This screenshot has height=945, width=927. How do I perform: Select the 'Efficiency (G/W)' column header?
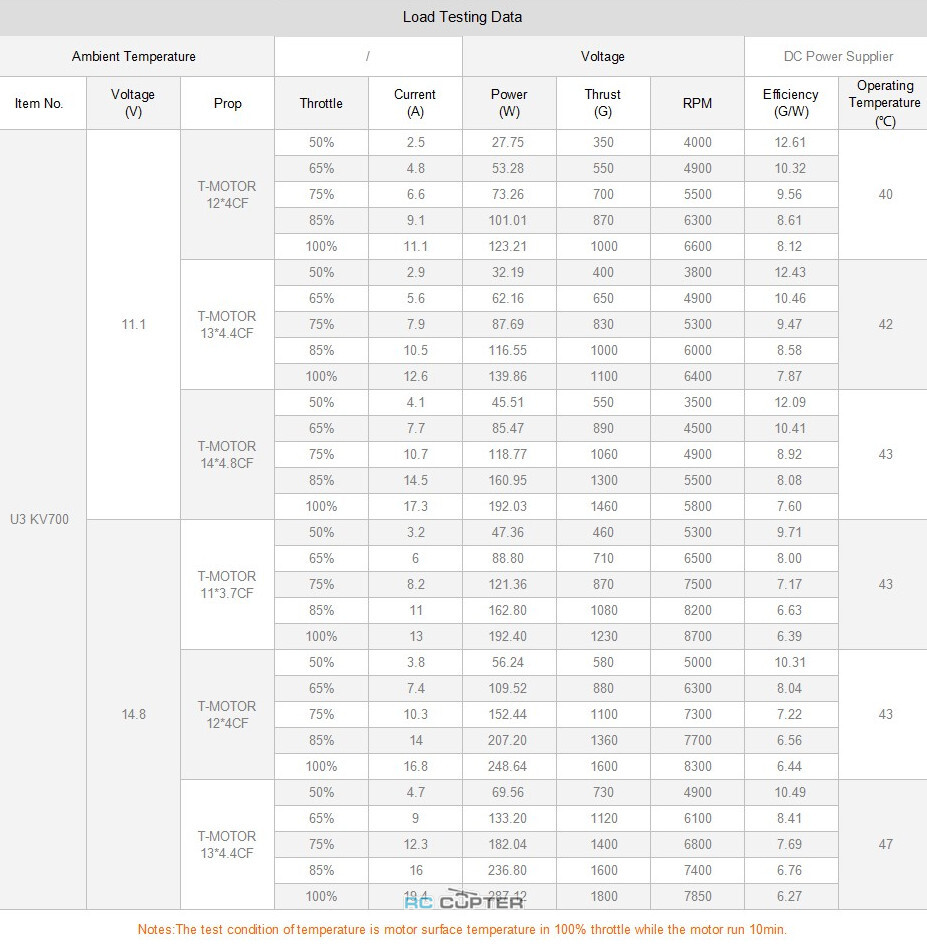(x=791, y=103)
